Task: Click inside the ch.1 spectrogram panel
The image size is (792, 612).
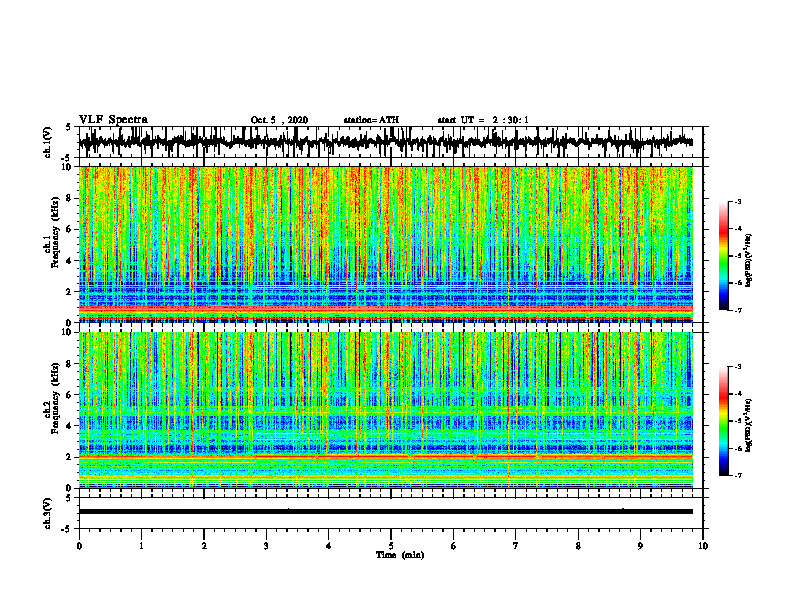Action: pyautogui.click(x=385, y=244)
